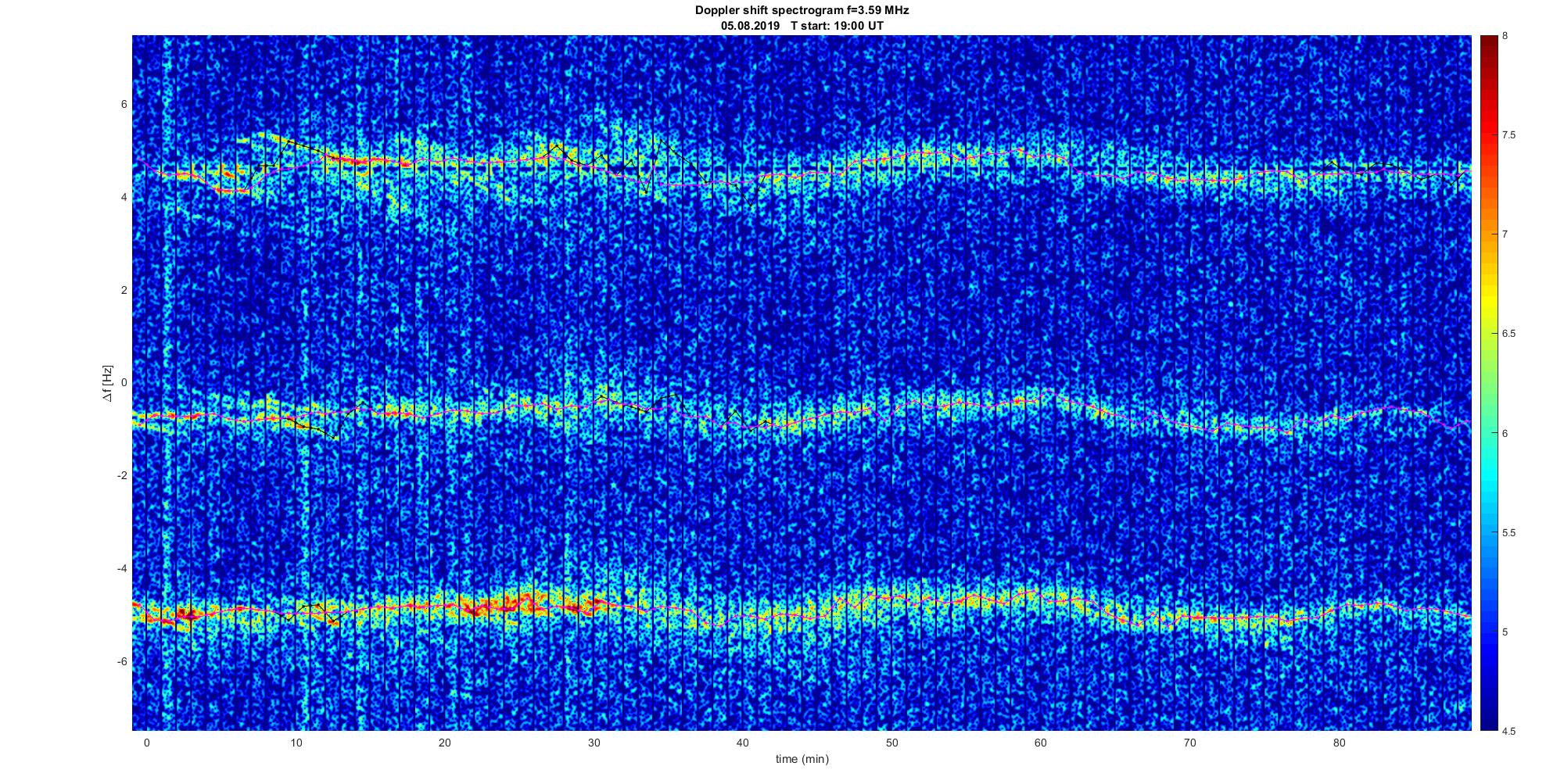Click y-axis tick label -2
The width and height of the screenshot is (1564, 784).
[123, 476]
